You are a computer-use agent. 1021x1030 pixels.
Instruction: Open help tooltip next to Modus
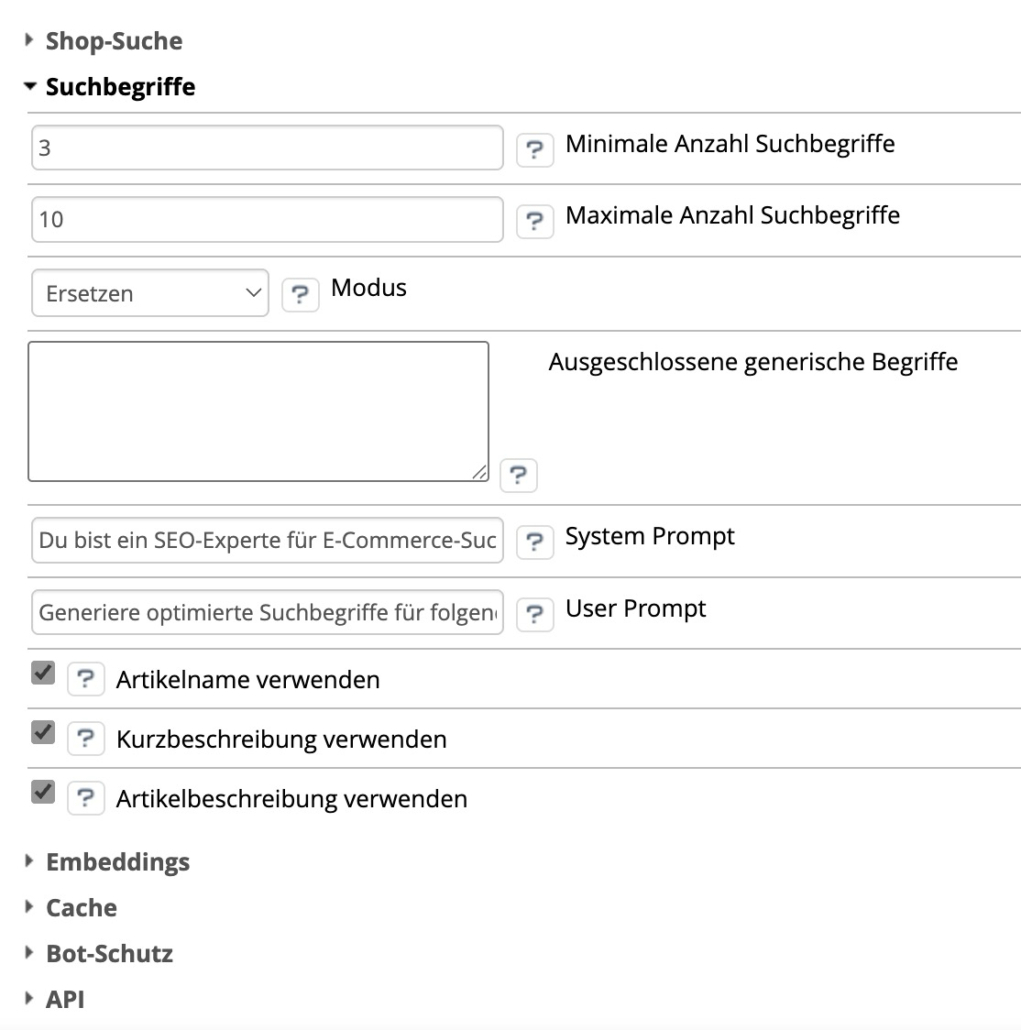pyautogui.click(x=299, y=294)
